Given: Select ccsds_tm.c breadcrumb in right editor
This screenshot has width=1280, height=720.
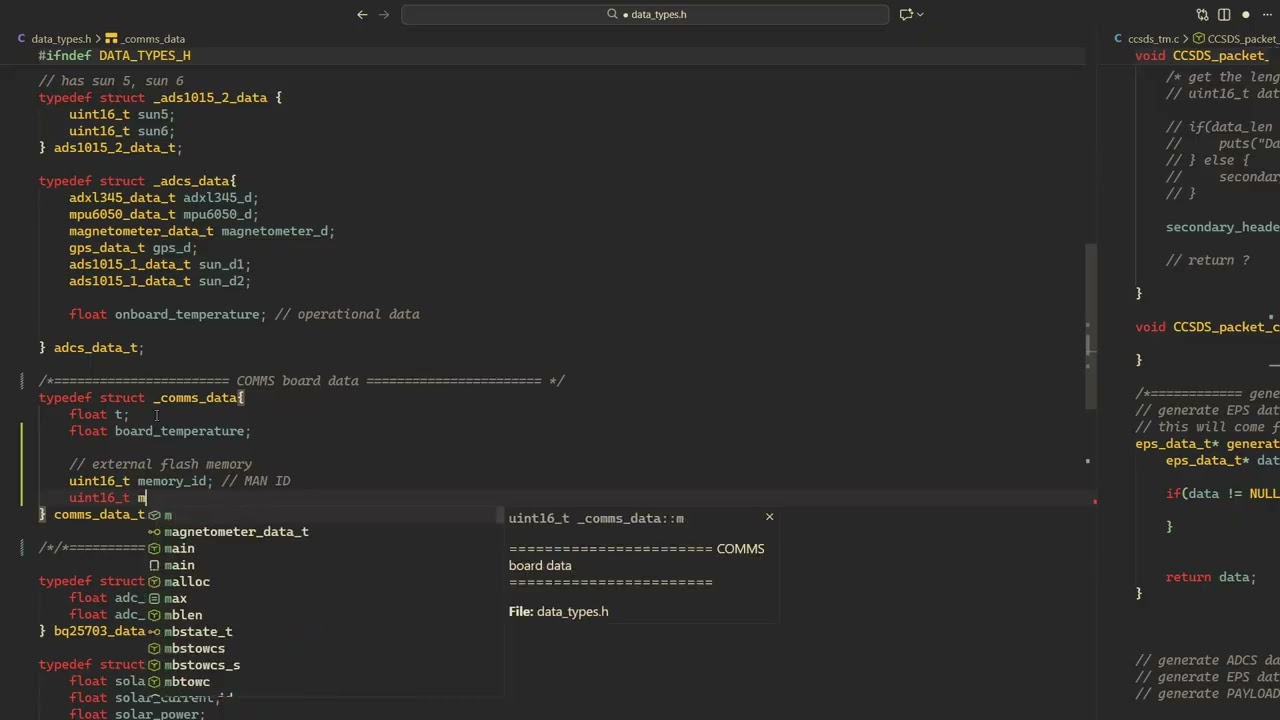Looking at the screenshot, I should pos(1154,39).
